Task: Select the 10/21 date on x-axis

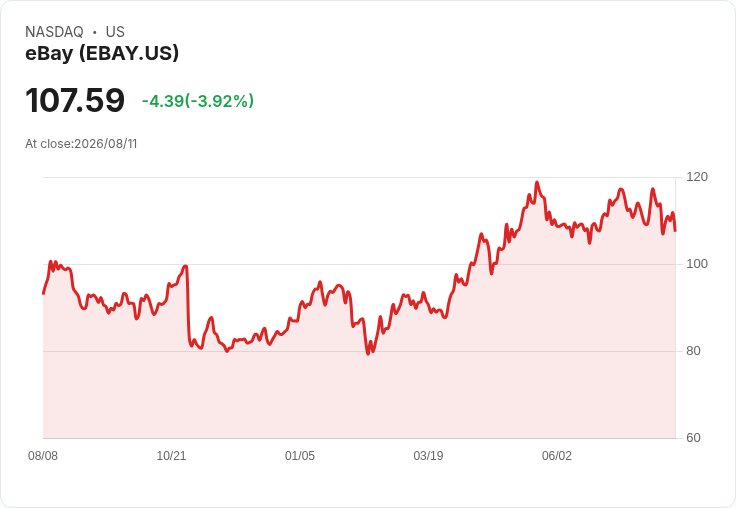Action: [171, 455]
